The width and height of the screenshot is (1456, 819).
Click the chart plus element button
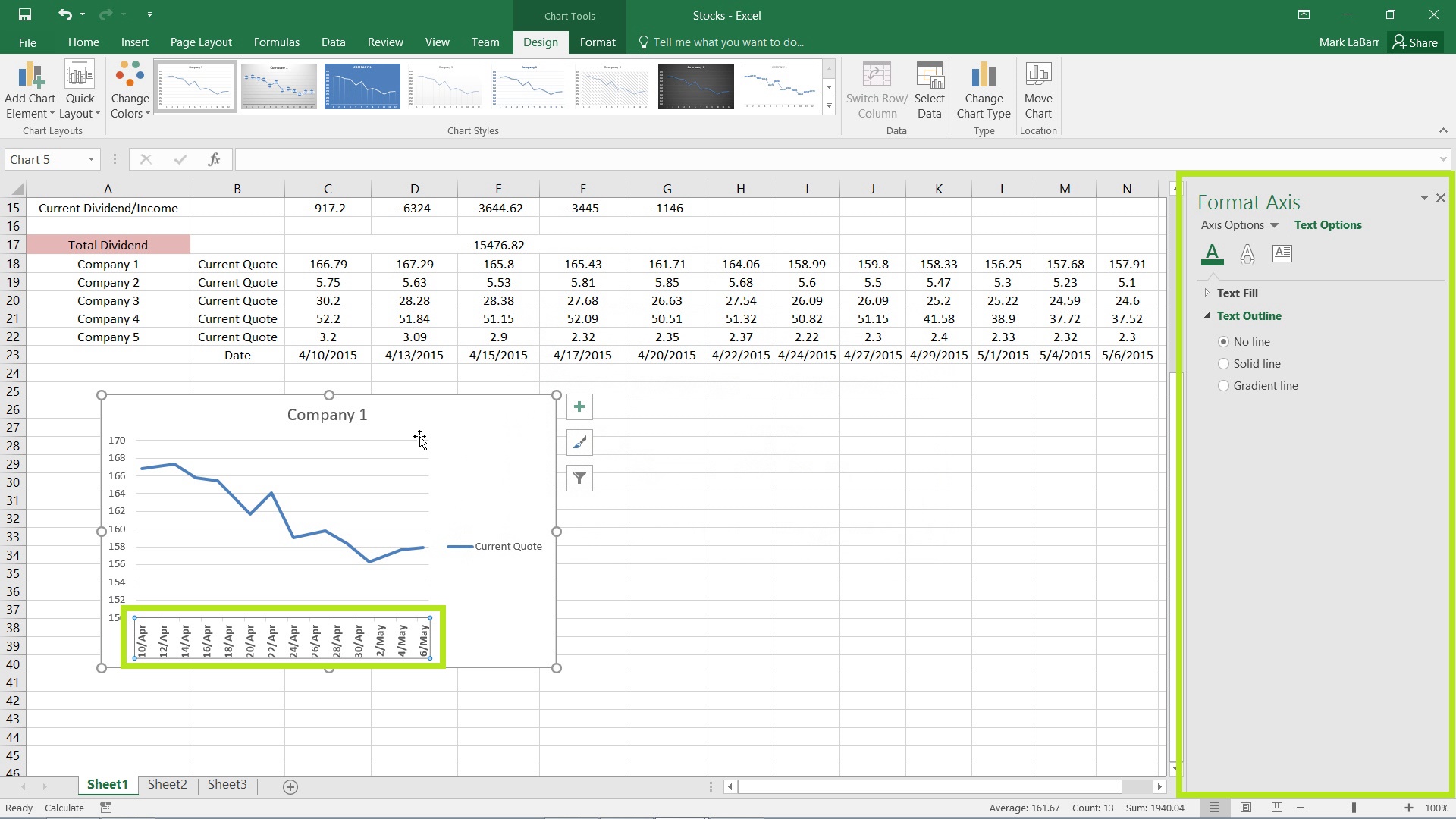click(x=580, y=407)
